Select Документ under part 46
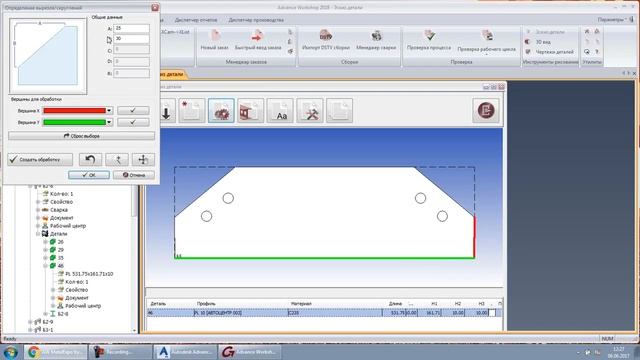 [x=77, y=298]
